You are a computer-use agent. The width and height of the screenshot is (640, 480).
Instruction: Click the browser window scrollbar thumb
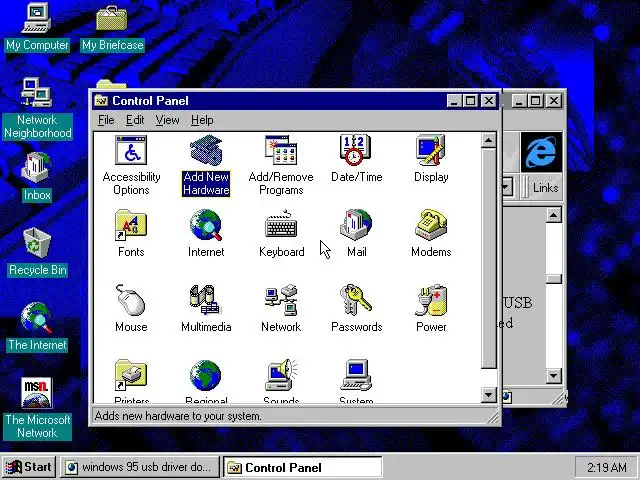[x=553, y=279]
